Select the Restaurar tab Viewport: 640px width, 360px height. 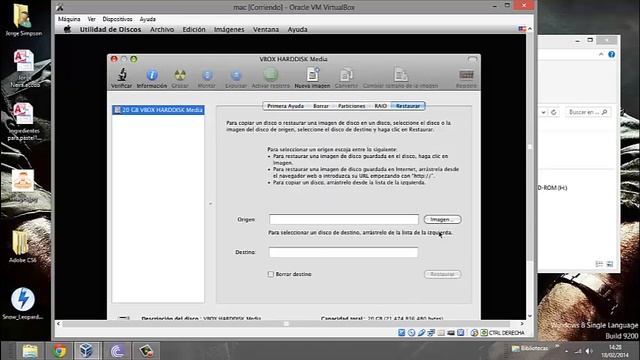408,106
